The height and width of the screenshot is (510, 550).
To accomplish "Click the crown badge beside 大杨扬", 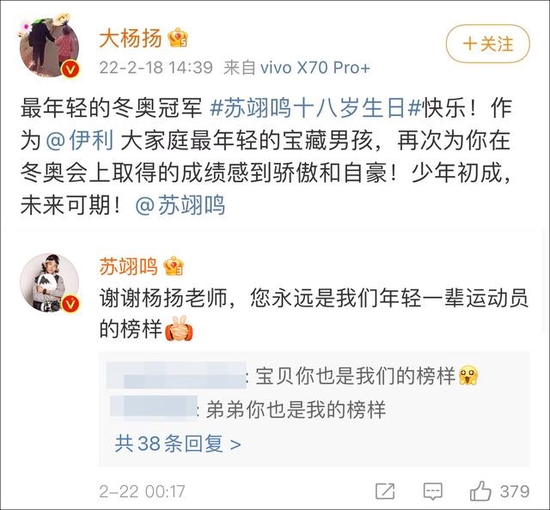I will coord(178,37).
